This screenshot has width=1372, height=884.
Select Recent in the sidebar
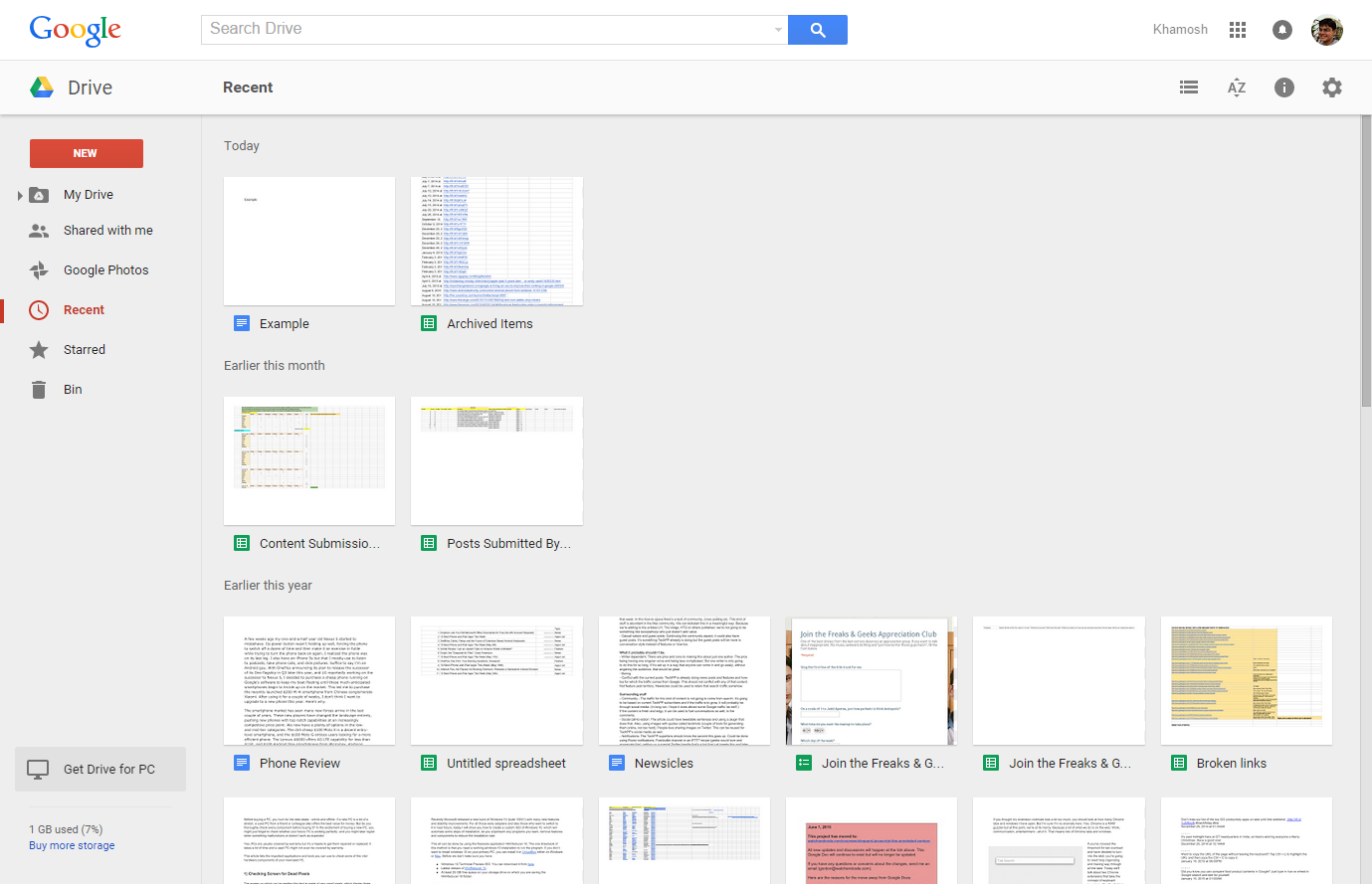(84, 310)
